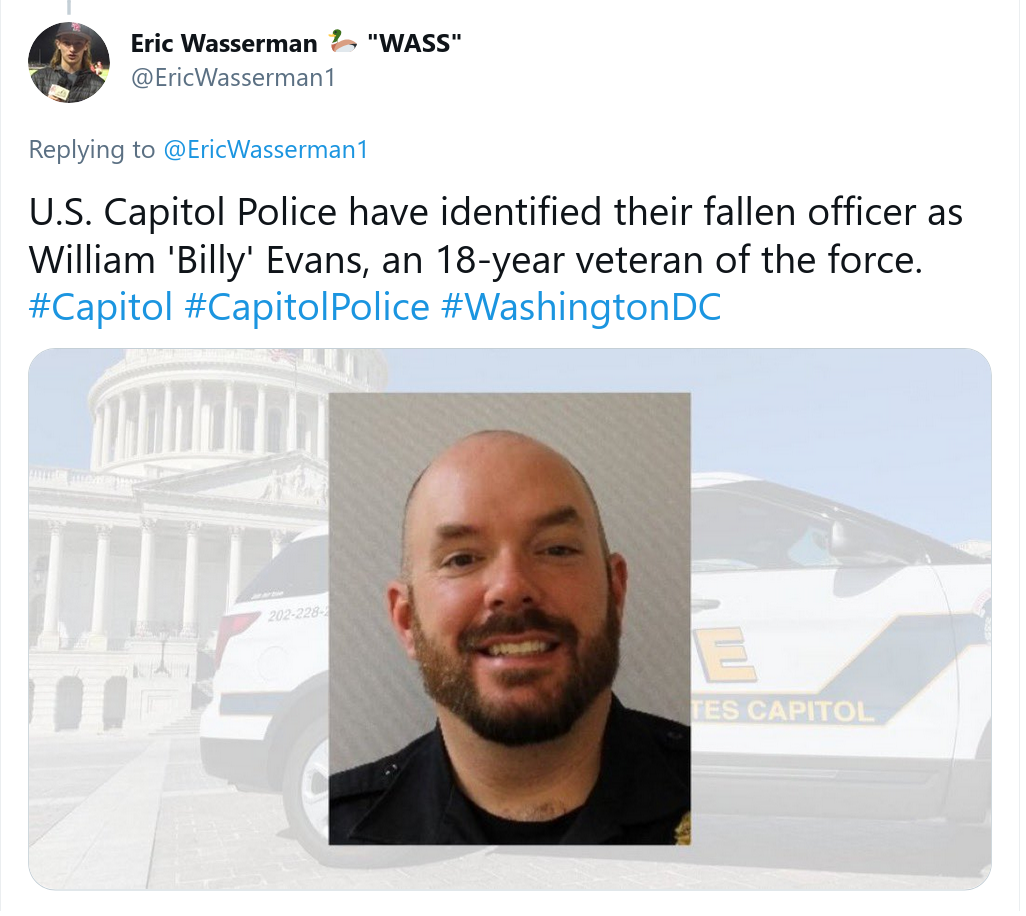Open Eric Wasserman's profile avatar
Image resolution: width=1026 pixels, height=916 pixels.
coord(69,62)
